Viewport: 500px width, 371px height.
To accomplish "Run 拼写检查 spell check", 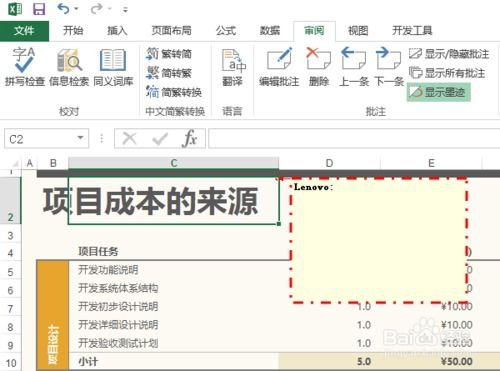I will click(24, 67).
